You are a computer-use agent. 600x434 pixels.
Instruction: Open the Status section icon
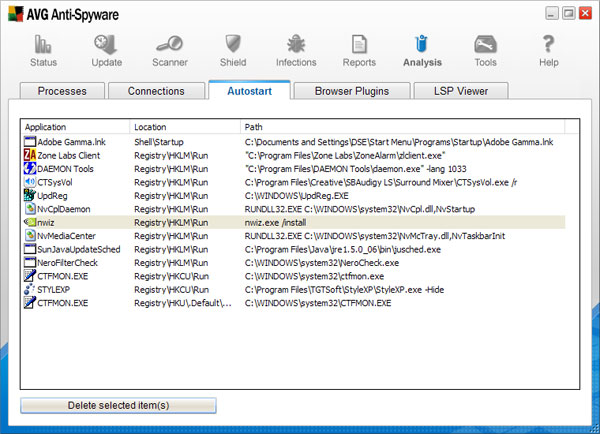pos(43,44)
